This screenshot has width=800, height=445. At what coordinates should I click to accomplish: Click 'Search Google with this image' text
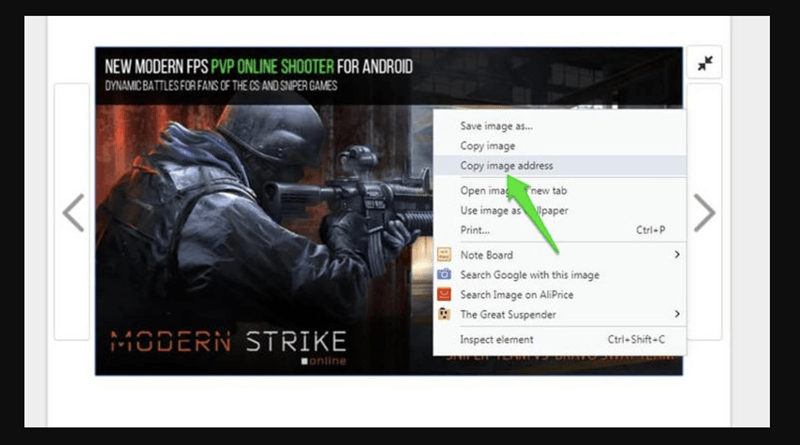529,275
